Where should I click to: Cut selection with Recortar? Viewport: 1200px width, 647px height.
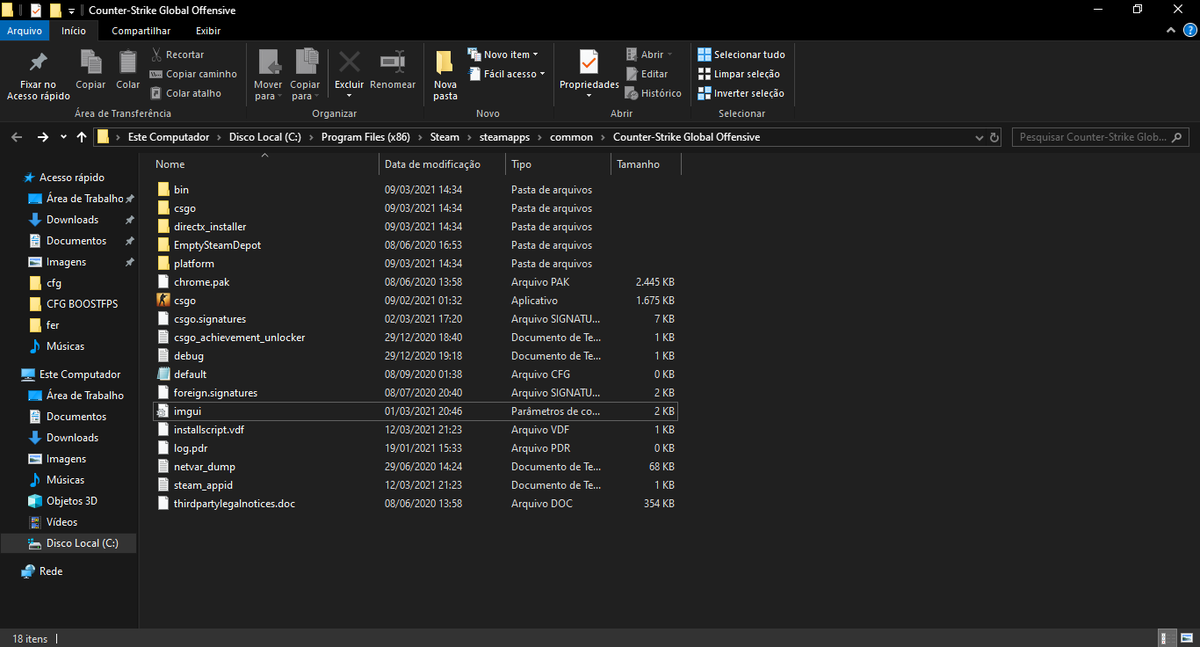(178, 54)
